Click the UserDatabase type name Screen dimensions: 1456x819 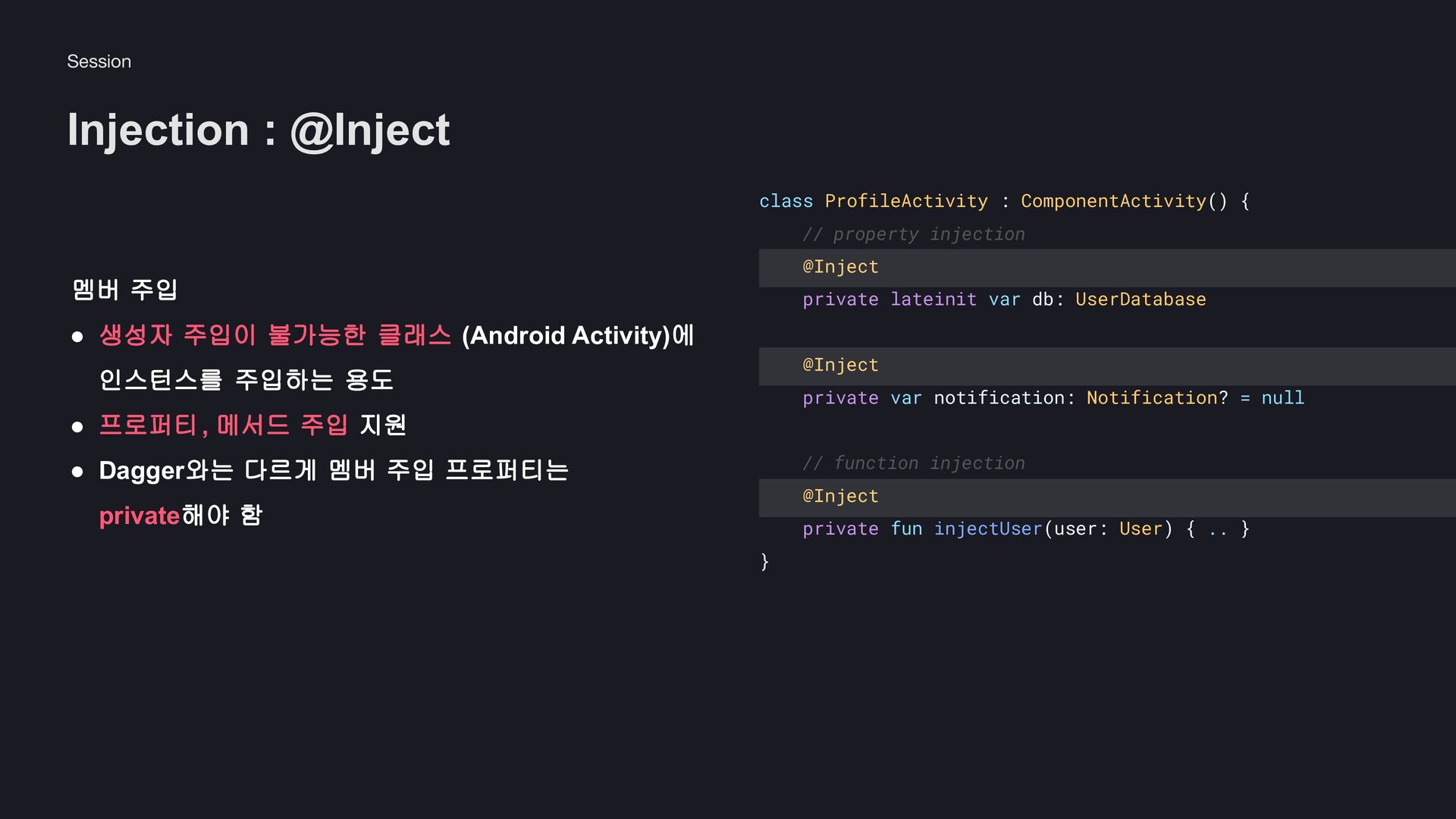click(x=1140, y=300)
